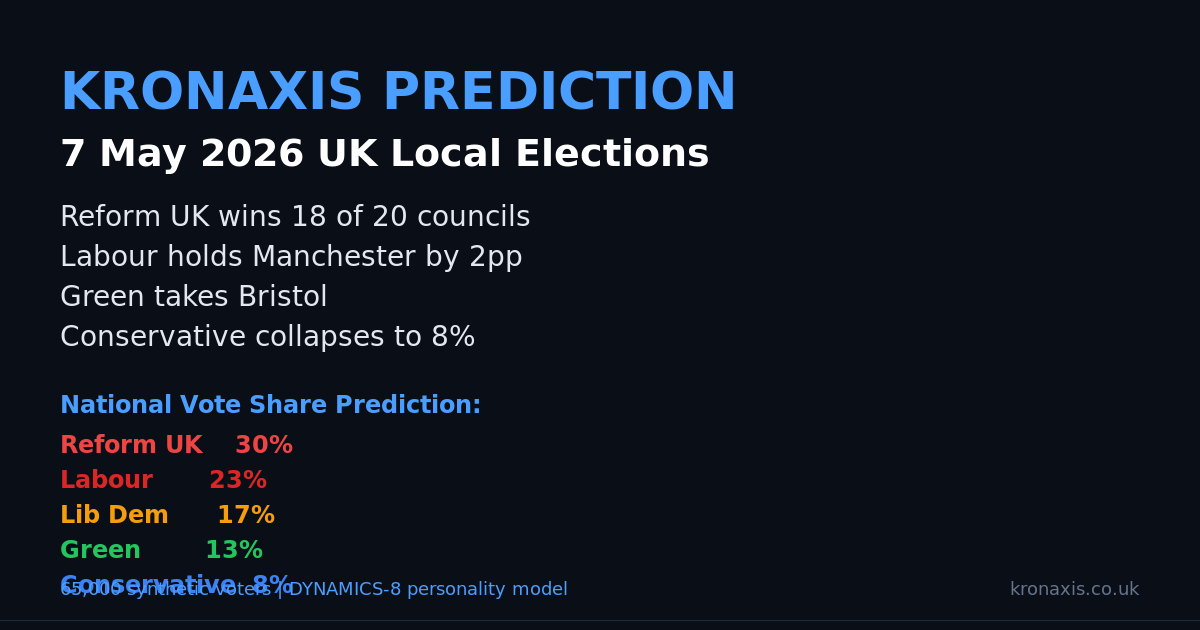Select the 13% Green figure
The width and height of the screenshot is (1200, 630).
(x=234, y=551)
